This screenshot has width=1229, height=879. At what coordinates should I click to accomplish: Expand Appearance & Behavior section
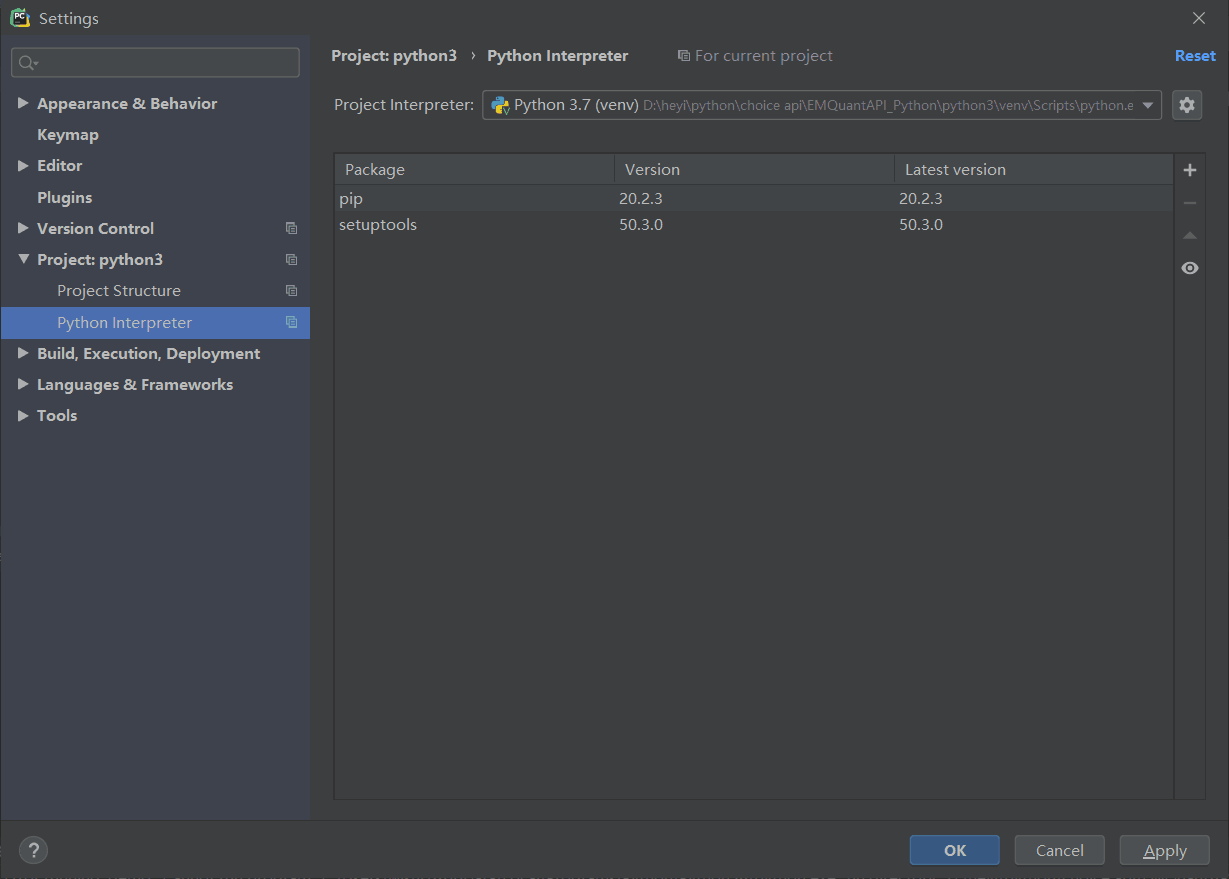(x=23, y=103)
